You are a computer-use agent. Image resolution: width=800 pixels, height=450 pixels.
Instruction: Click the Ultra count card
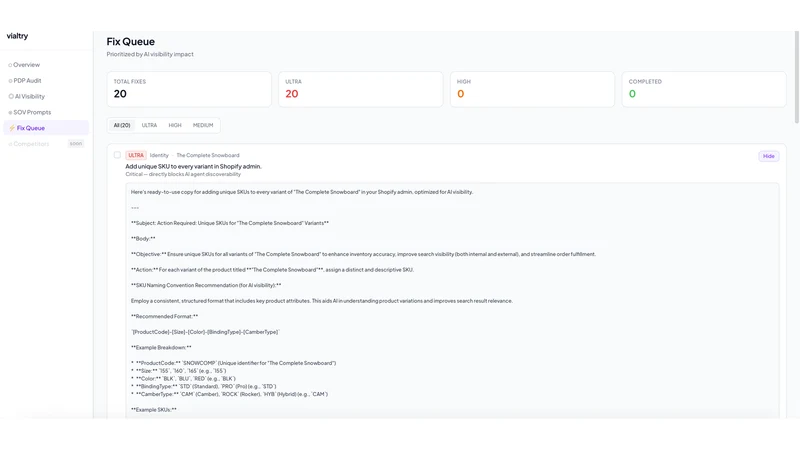361,89
